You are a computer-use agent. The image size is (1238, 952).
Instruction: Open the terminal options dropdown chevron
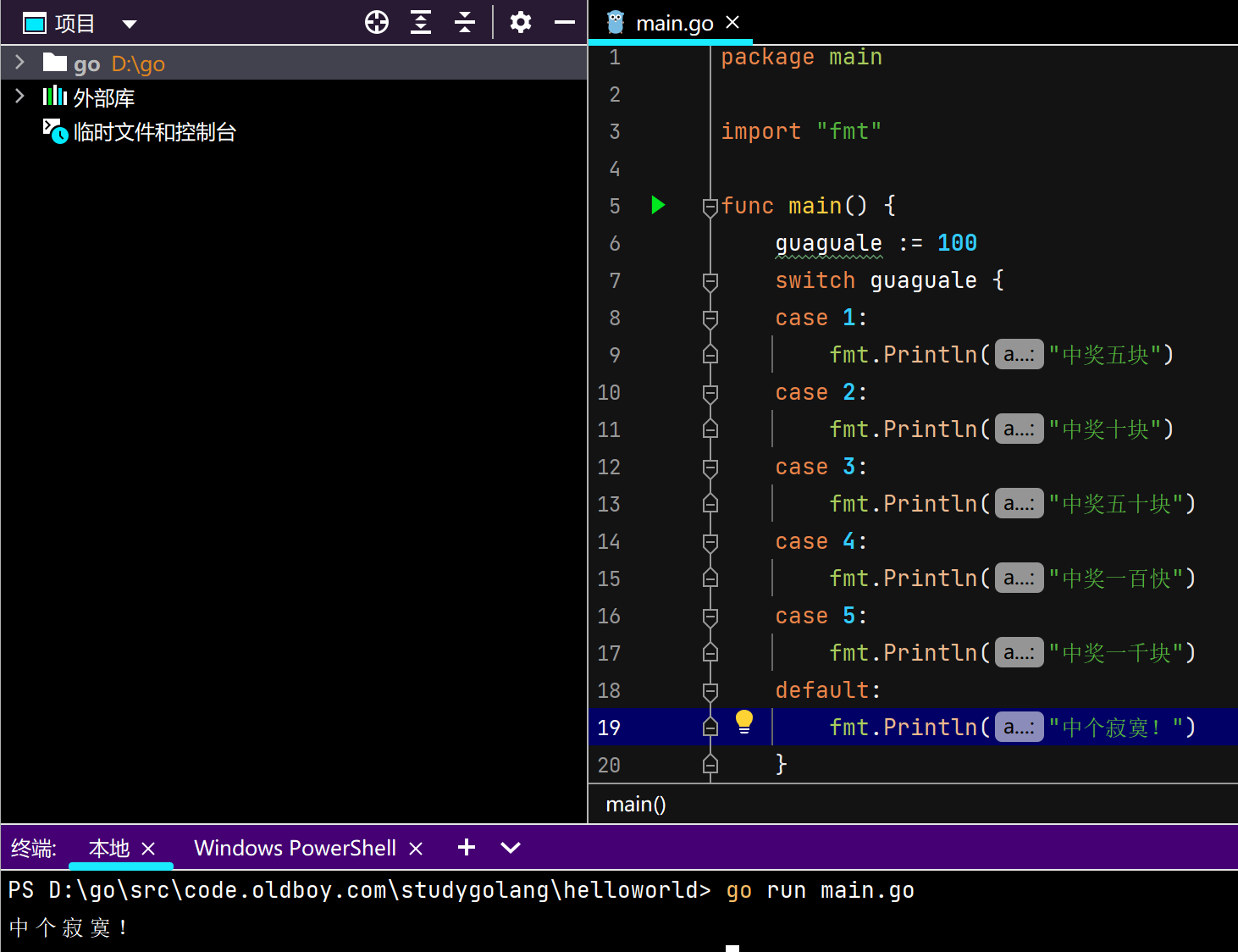click(511, 847)
